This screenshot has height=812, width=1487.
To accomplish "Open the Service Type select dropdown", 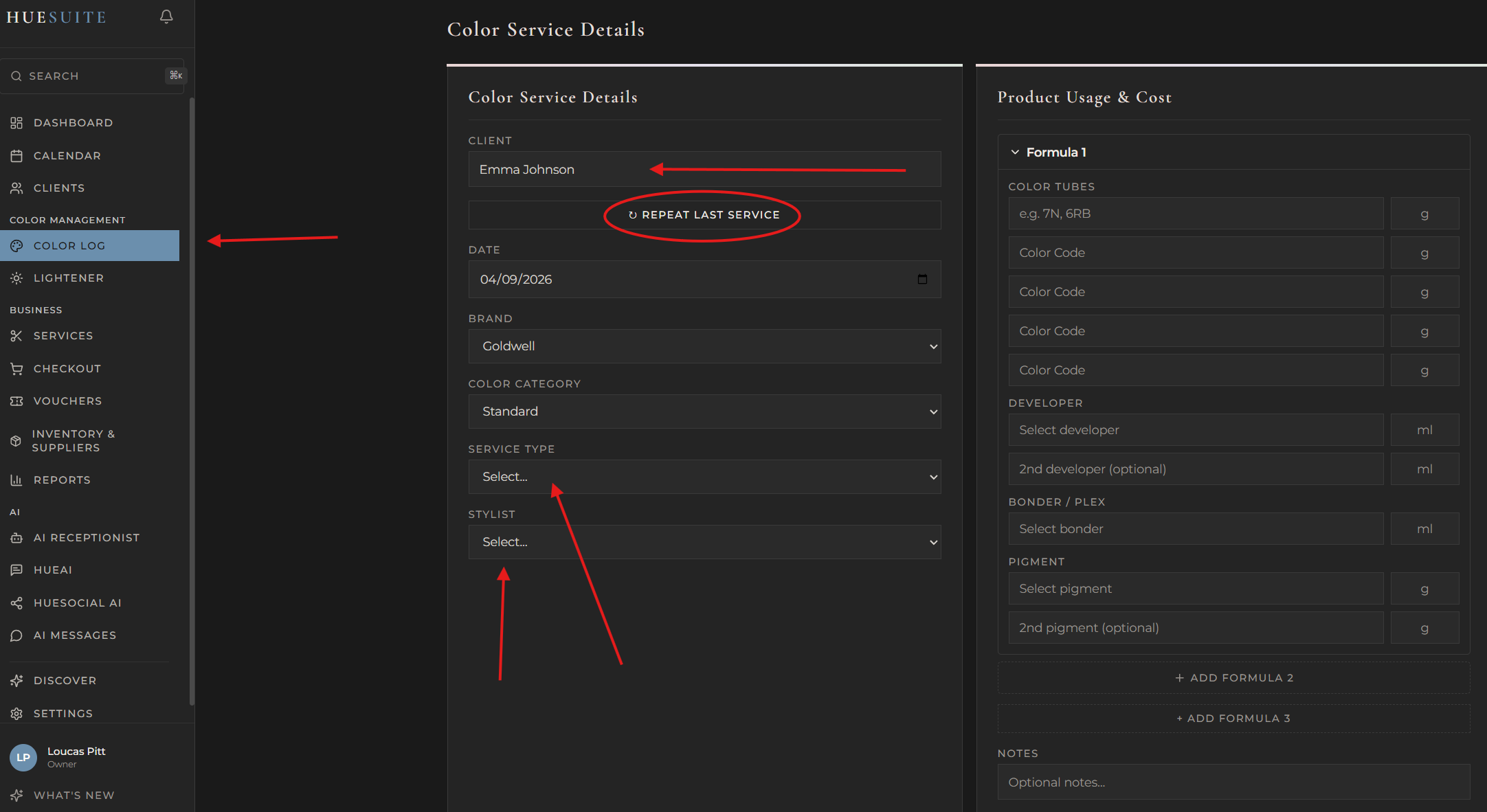I will point(704,476).
